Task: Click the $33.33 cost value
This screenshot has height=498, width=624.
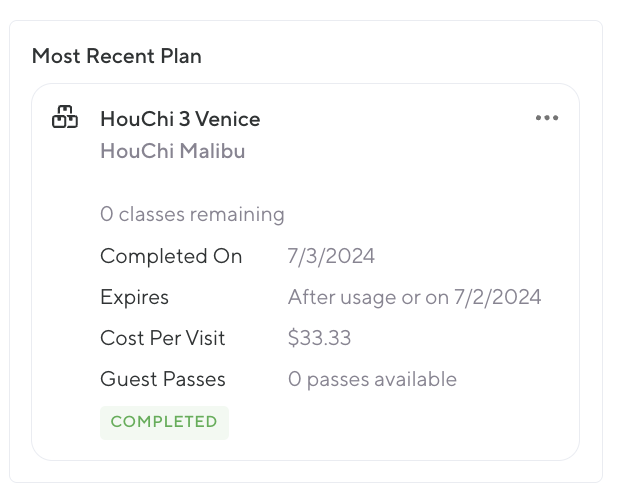Action: point(319,338)
